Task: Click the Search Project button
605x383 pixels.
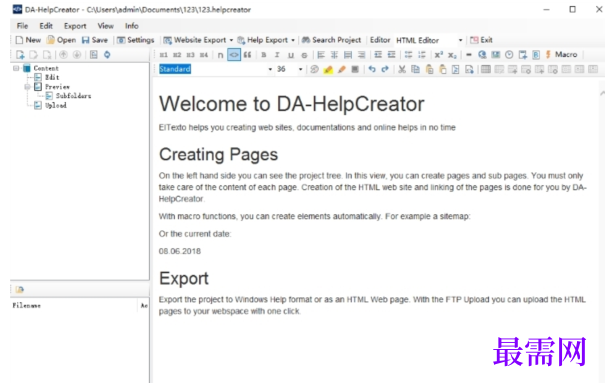Action: coord(331,40)
